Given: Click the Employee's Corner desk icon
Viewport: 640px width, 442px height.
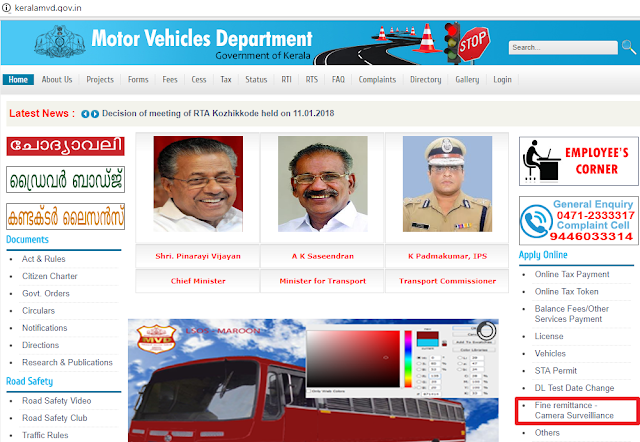Looking at the screenshot, I should point(541,161).
